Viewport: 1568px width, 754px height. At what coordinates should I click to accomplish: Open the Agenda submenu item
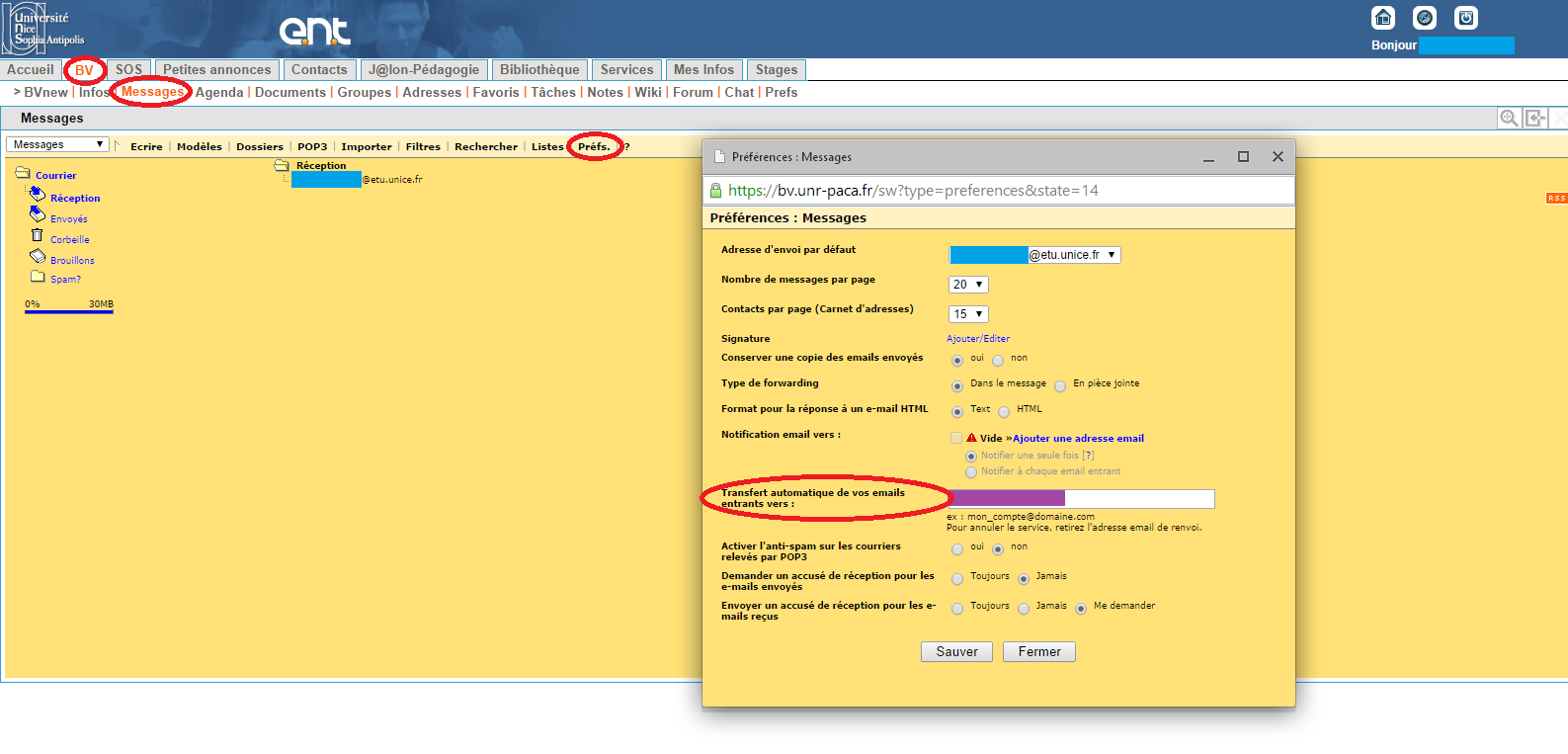click(x=219, y=93)
